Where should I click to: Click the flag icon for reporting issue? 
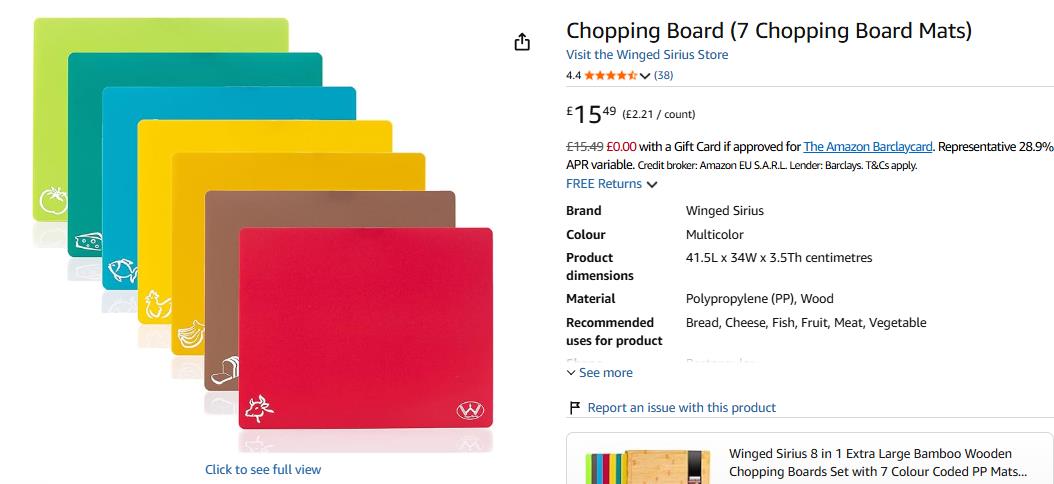pos(575,407)
